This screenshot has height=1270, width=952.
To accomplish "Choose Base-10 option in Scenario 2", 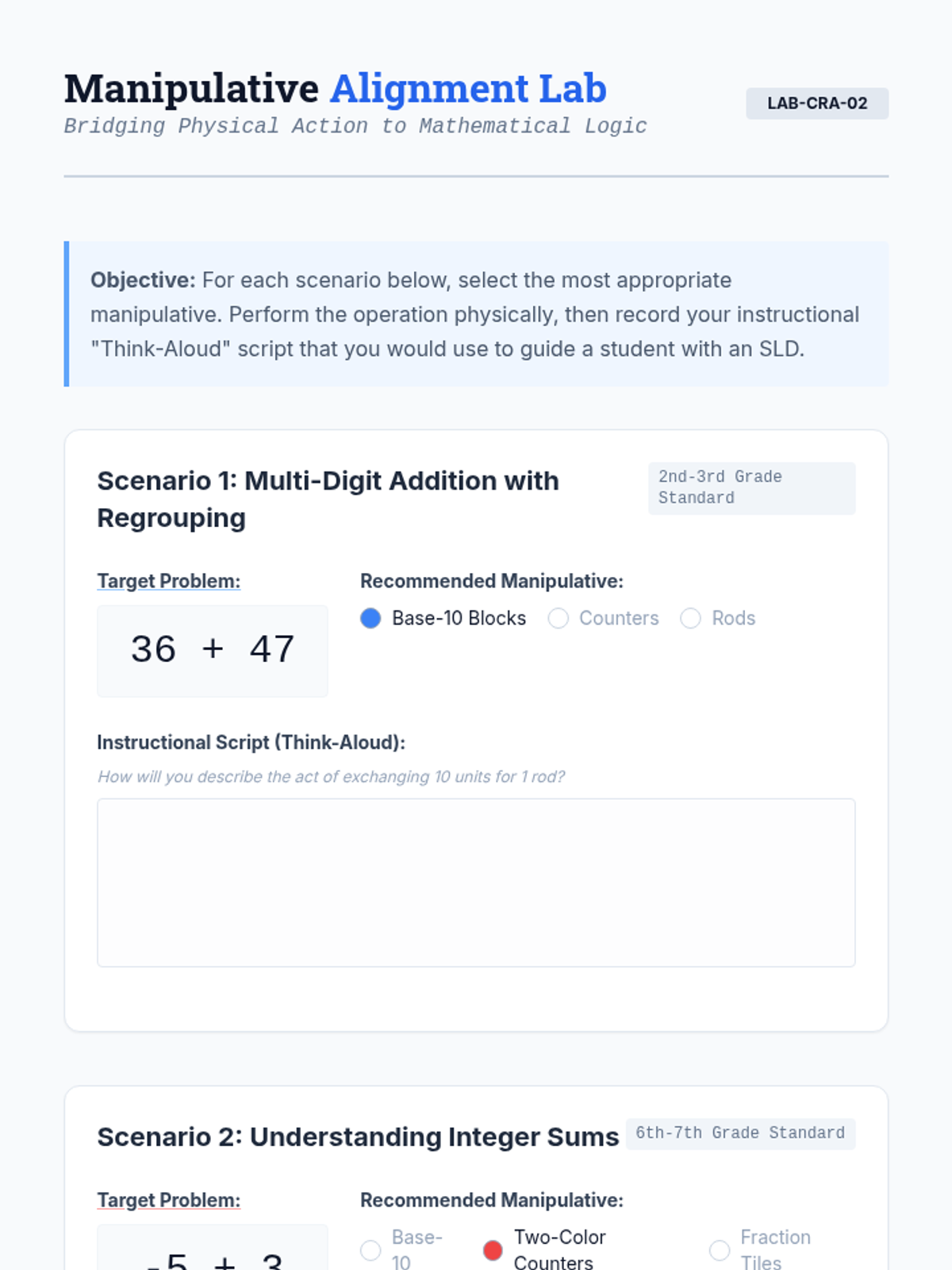I will [370, 1250].
